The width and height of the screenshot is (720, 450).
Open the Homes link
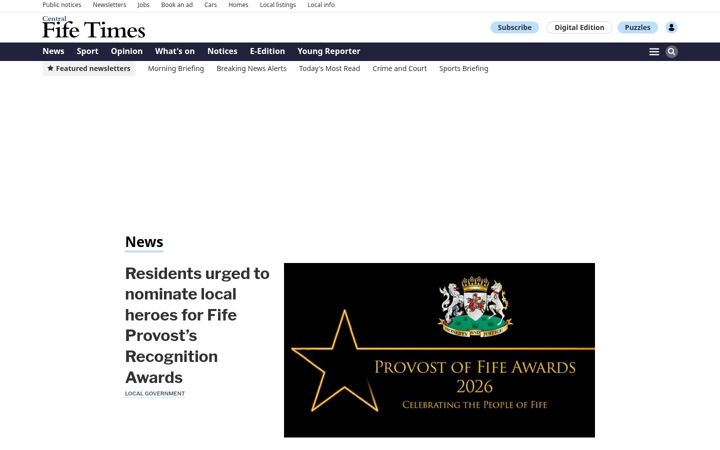[x=238, y=5]
